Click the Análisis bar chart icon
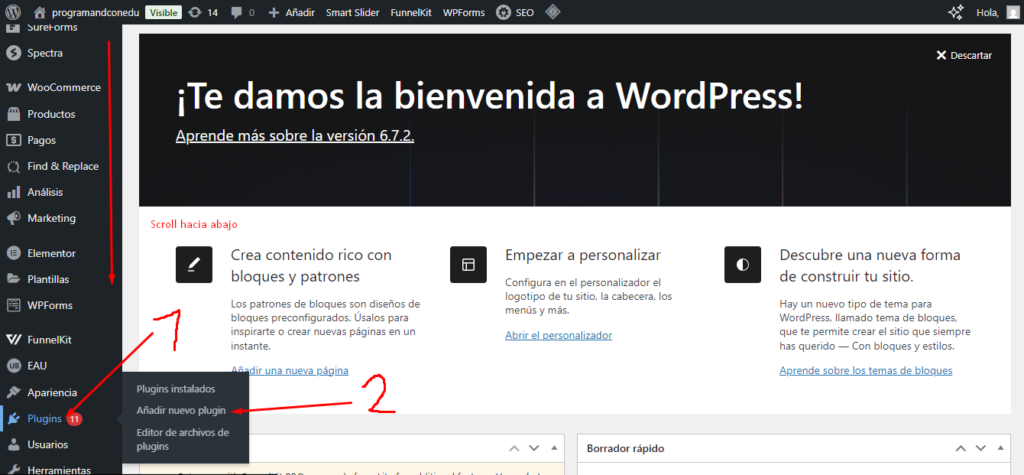This screenshot has height=475, width=1024. pos(13,192)
